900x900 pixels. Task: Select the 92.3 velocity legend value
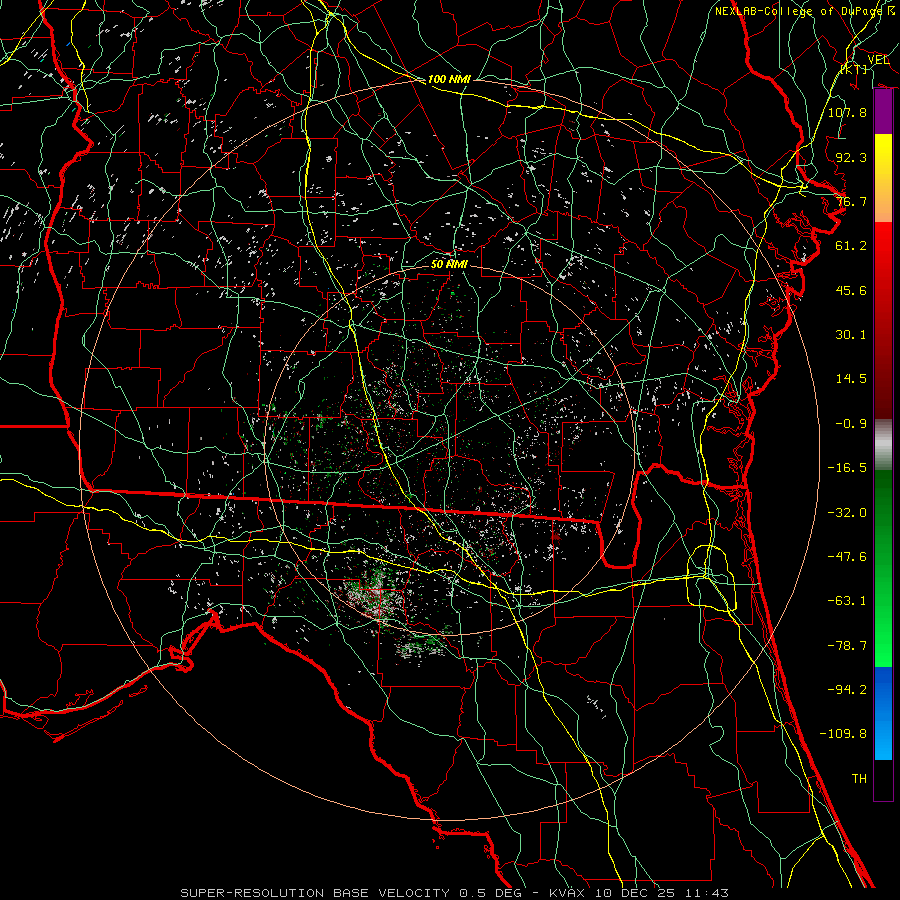coord(851,157)
